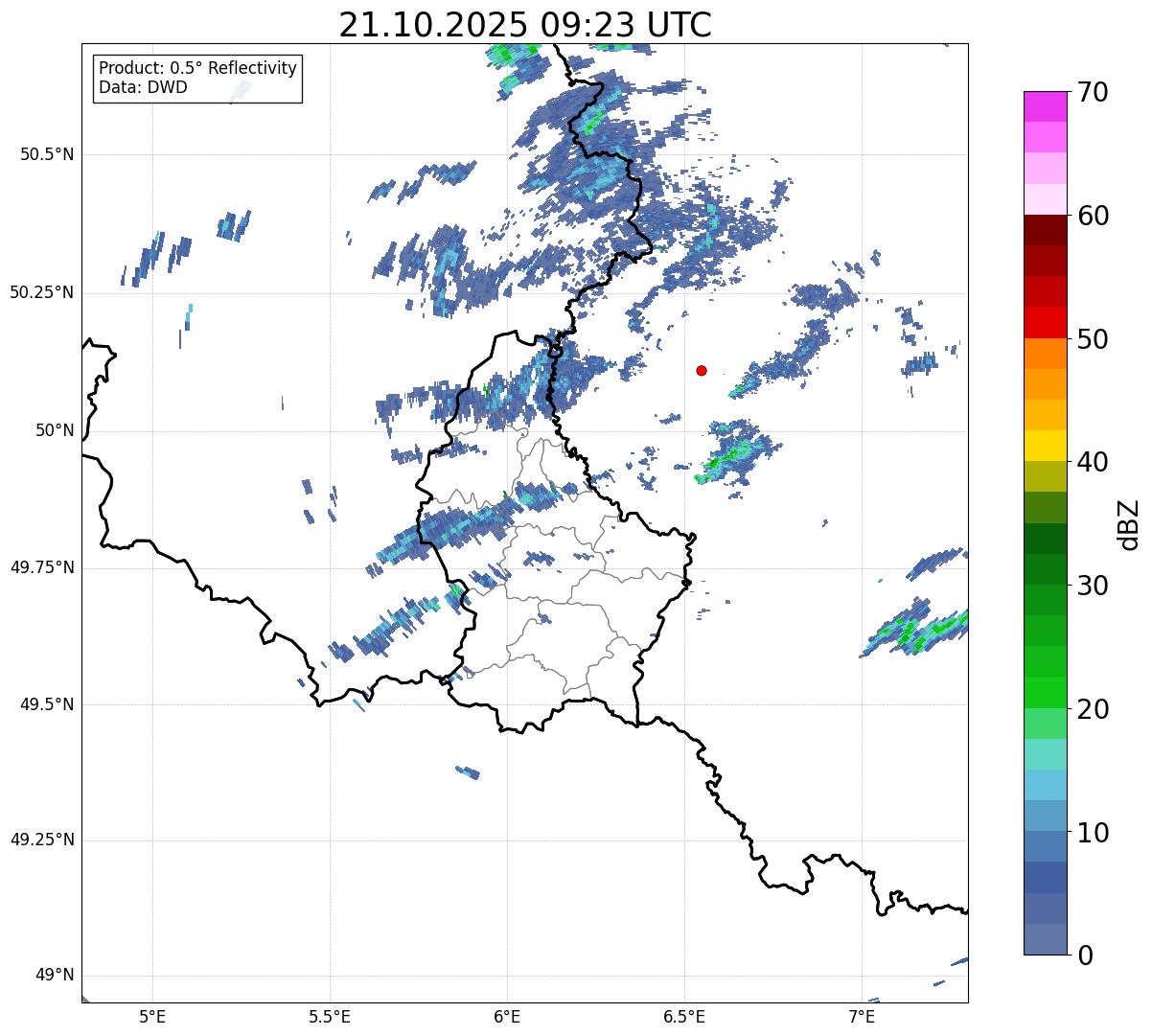This screenshot has width=1152, height=1036.
Task: Click the magenta top colorbar segment
Action: click(1046, 106)
